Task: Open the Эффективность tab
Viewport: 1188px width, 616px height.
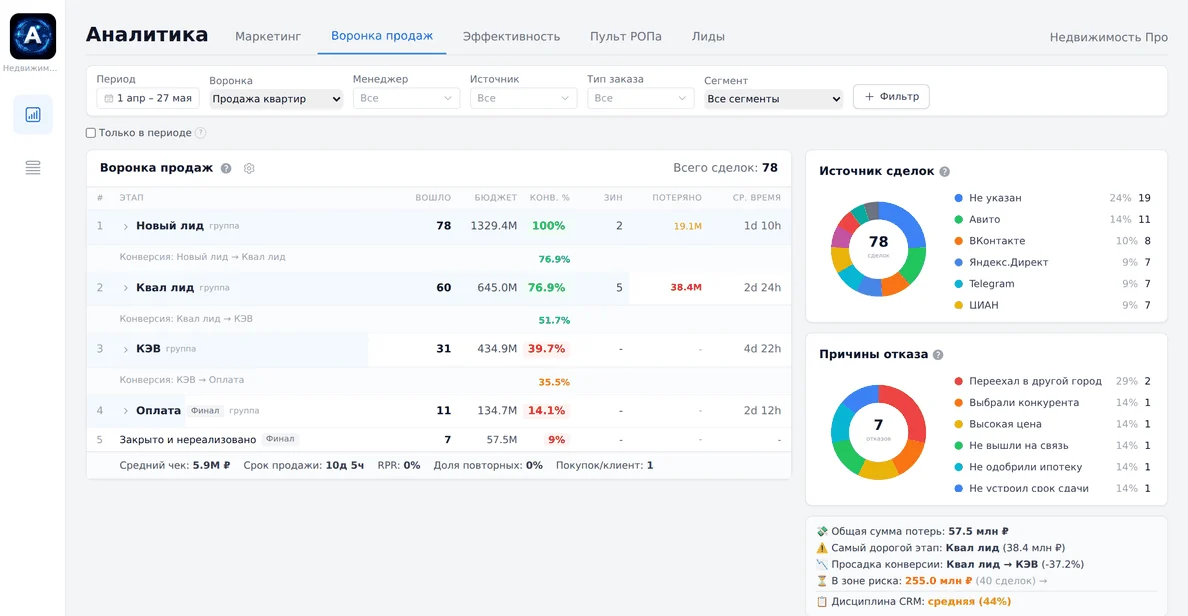Action: coord(511,36)
